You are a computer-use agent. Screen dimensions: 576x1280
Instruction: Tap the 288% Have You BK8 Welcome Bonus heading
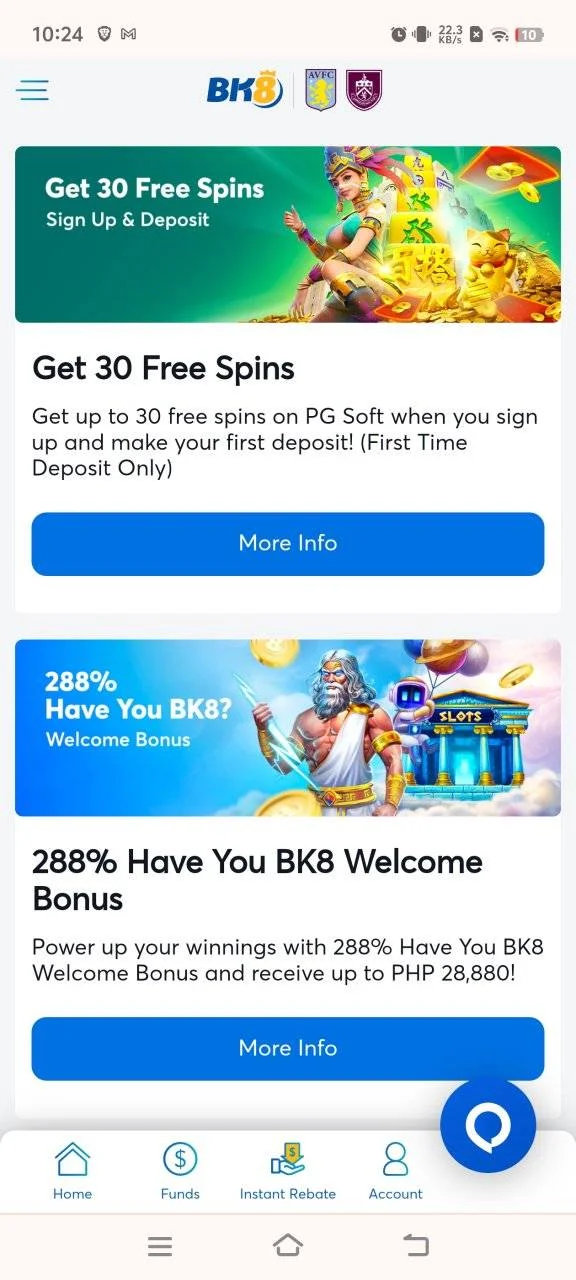(257, 880)
